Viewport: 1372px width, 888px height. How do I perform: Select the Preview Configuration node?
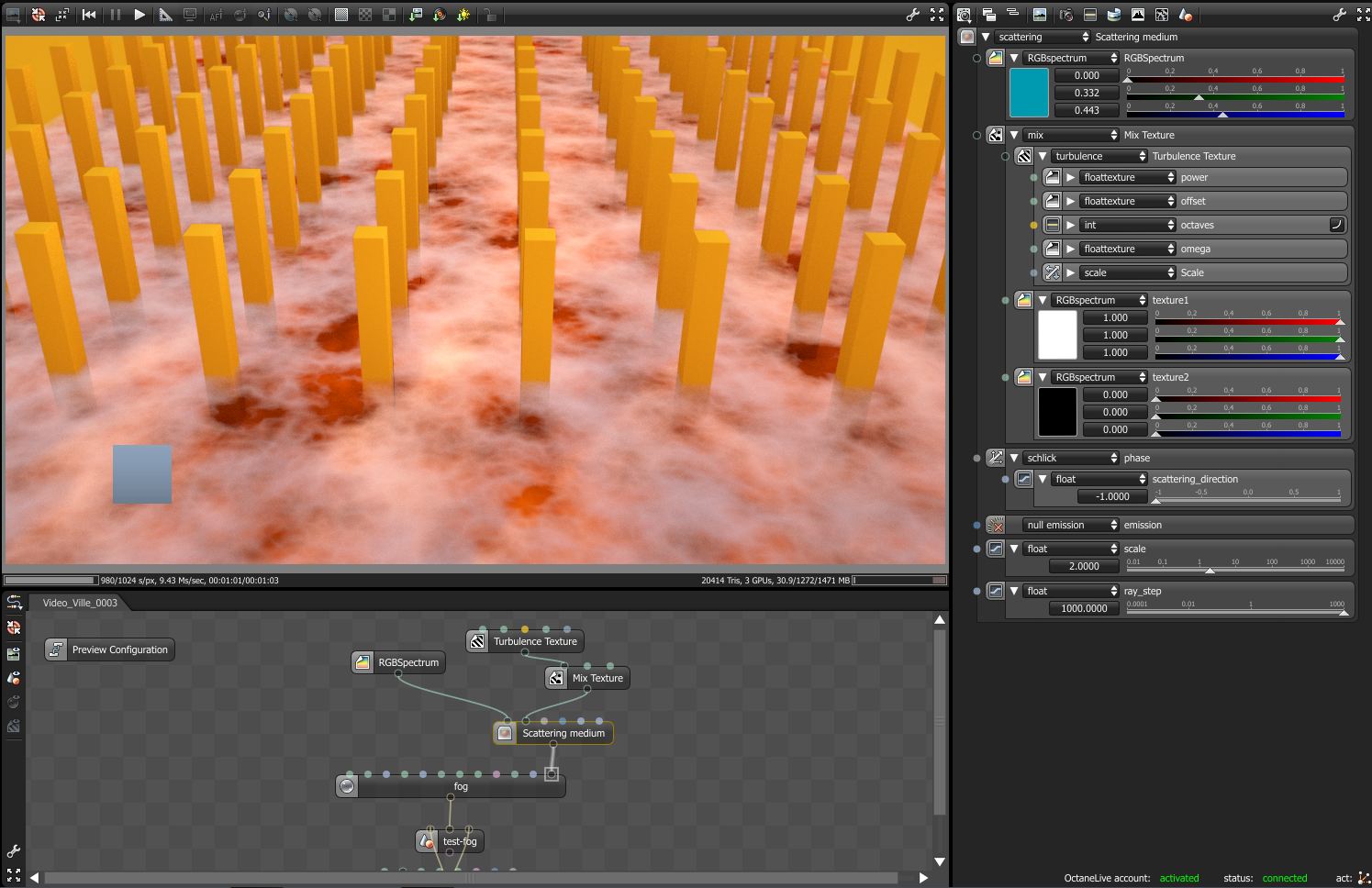[x=110, y=649]
